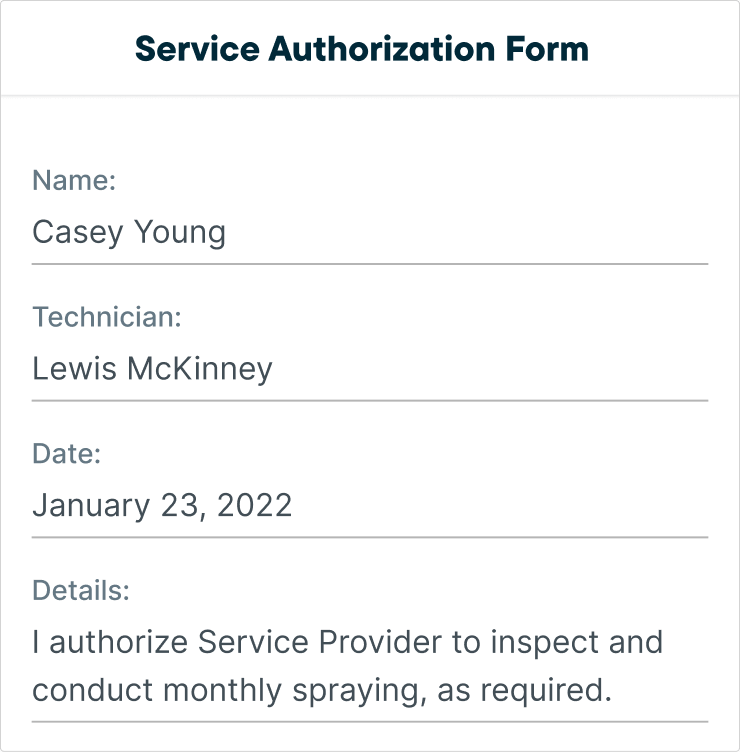Image resolution: width=740 pixels, height=752 pixels.
Task: Place cursor on the word McKinney
Action: coord(200,369)
